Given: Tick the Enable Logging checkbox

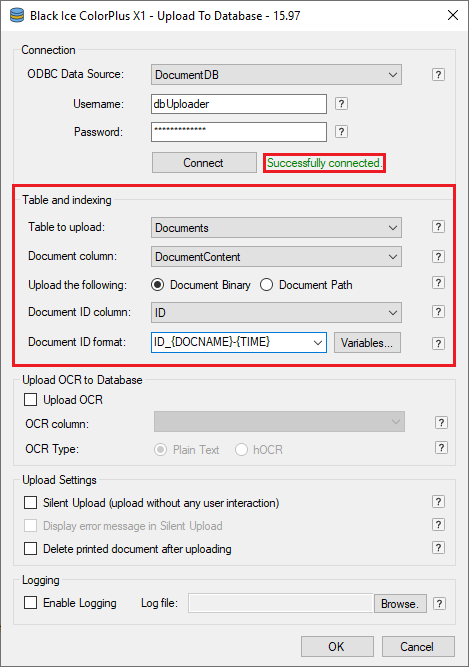Looking at the screenshot, I should (31, 603).
